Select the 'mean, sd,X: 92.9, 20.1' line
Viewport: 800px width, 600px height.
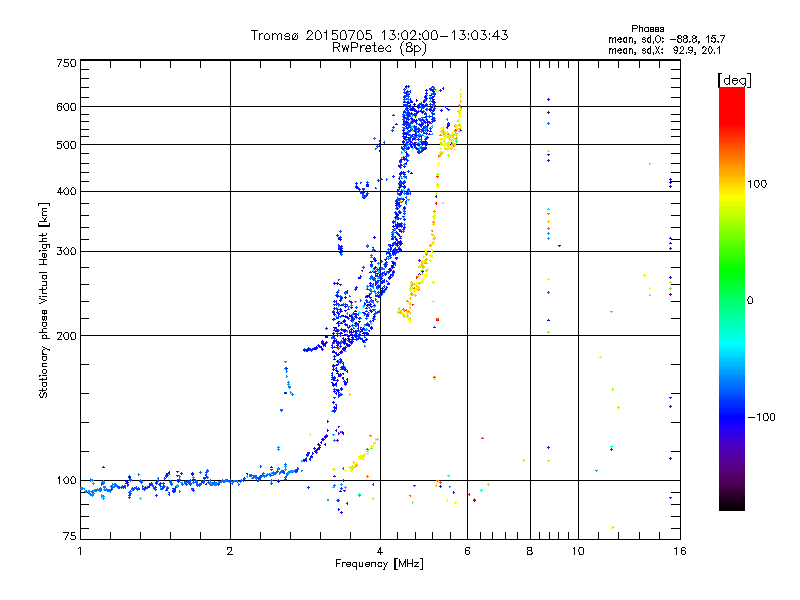664,50
